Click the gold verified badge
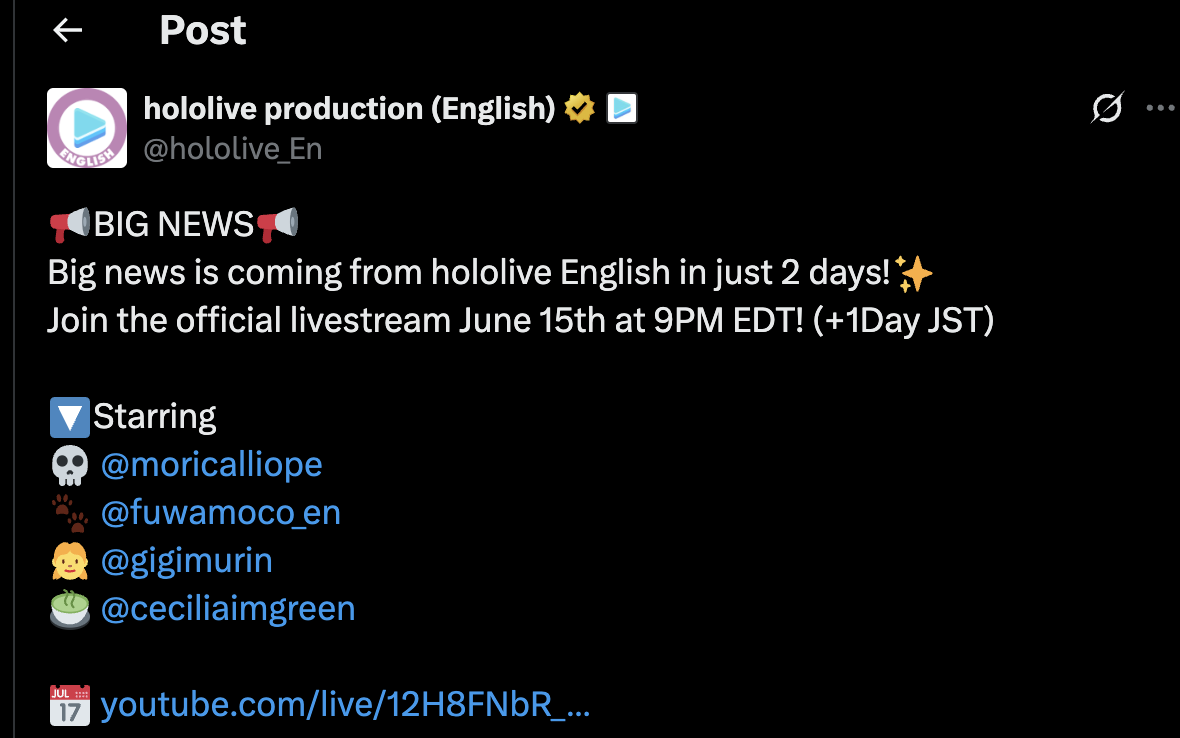Image resolution: width=1180 pixels, height=738 pixels. click(580, 107)
